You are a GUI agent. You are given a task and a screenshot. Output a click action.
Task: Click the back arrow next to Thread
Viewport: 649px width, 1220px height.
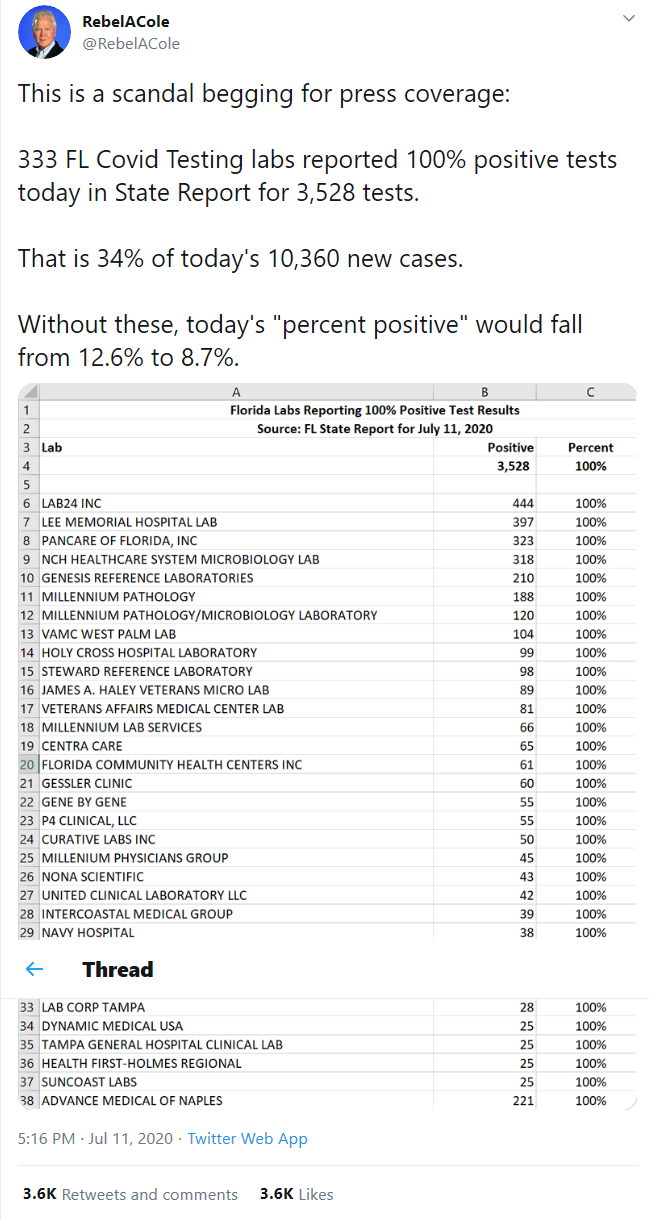coord(35,969)
